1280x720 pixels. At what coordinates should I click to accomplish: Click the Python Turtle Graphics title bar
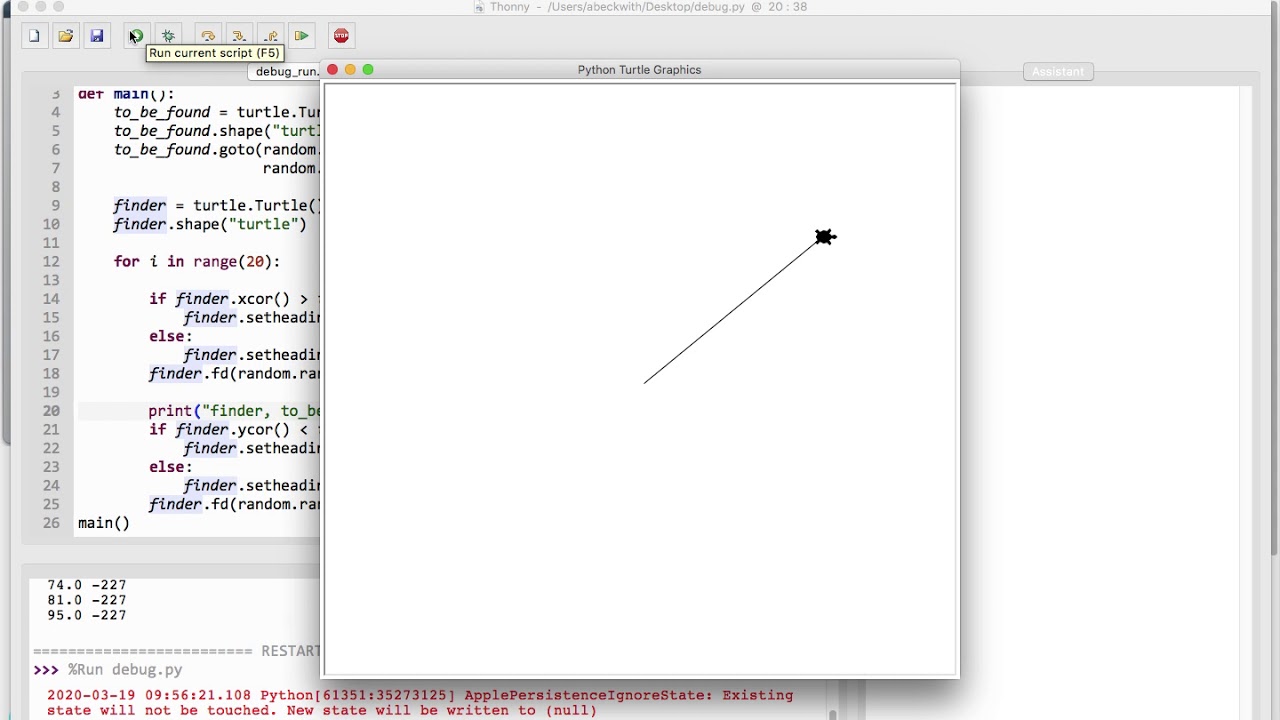[640, 70]
